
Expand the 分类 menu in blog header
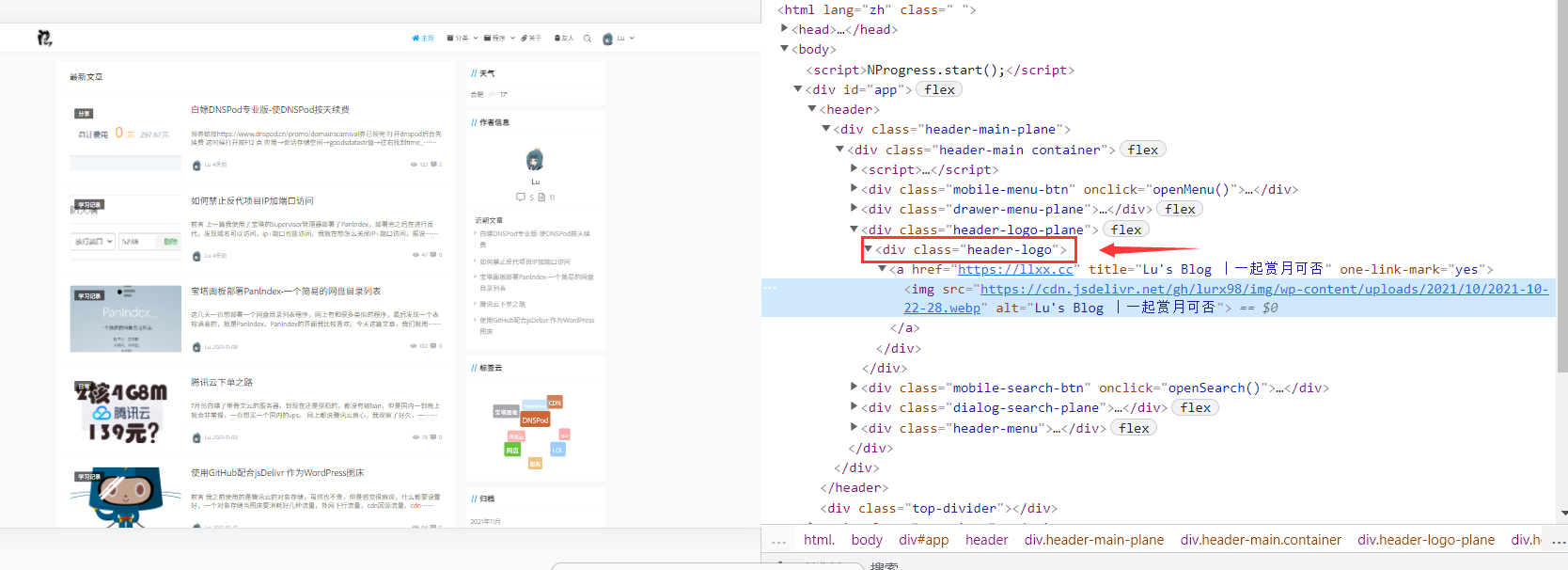click(463, 39)
